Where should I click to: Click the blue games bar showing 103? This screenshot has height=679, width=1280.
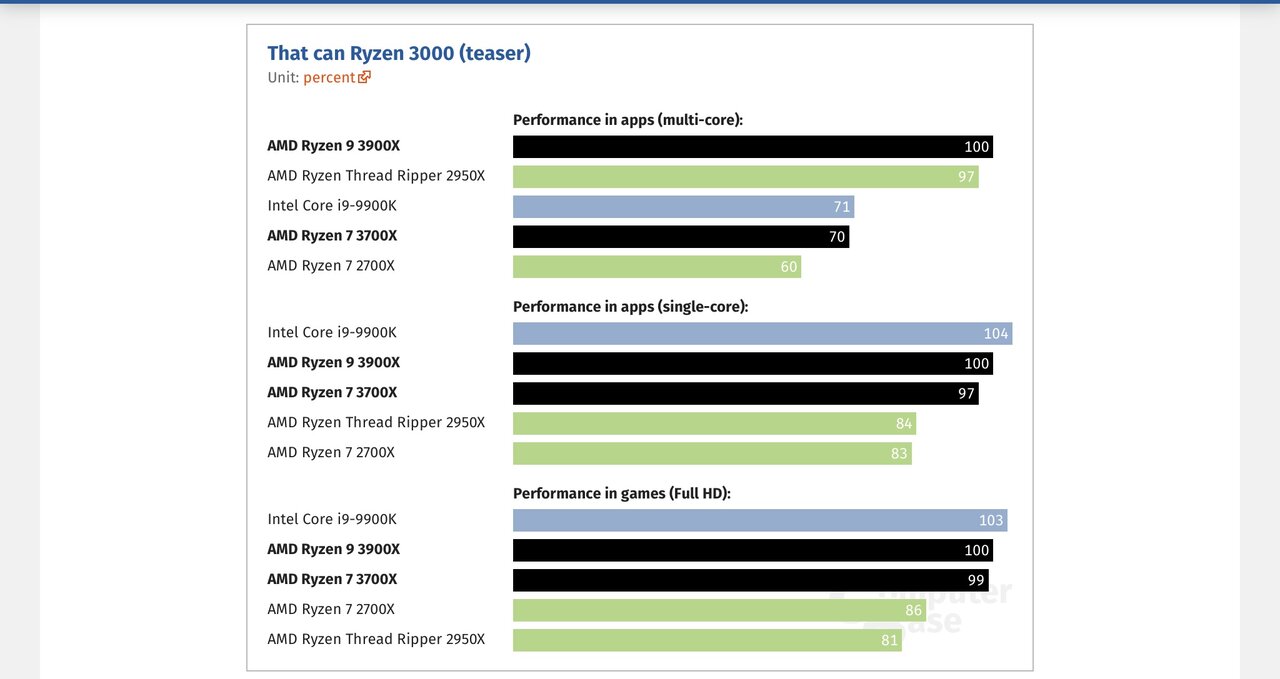point(760,521)
